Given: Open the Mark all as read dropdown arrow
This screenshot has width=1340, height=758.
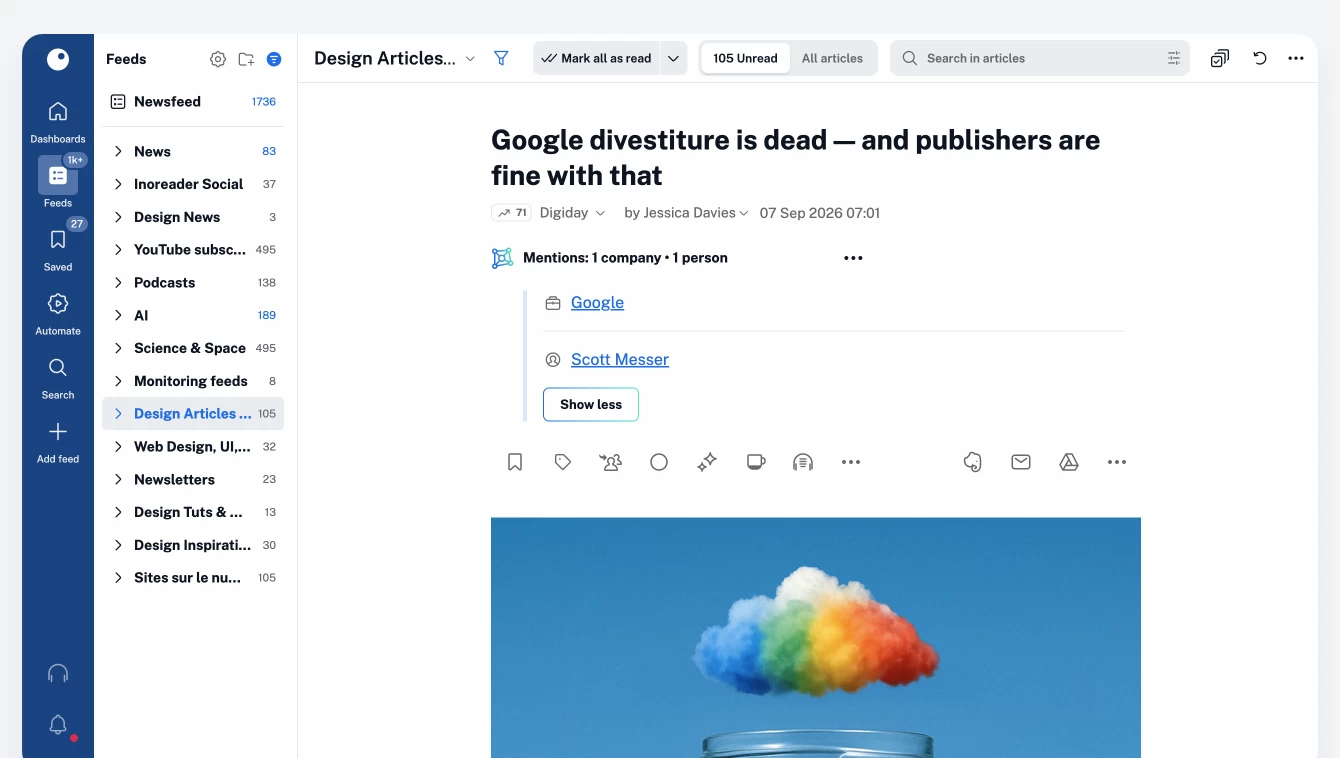Looking at the screenshot, I should point(674,58).
